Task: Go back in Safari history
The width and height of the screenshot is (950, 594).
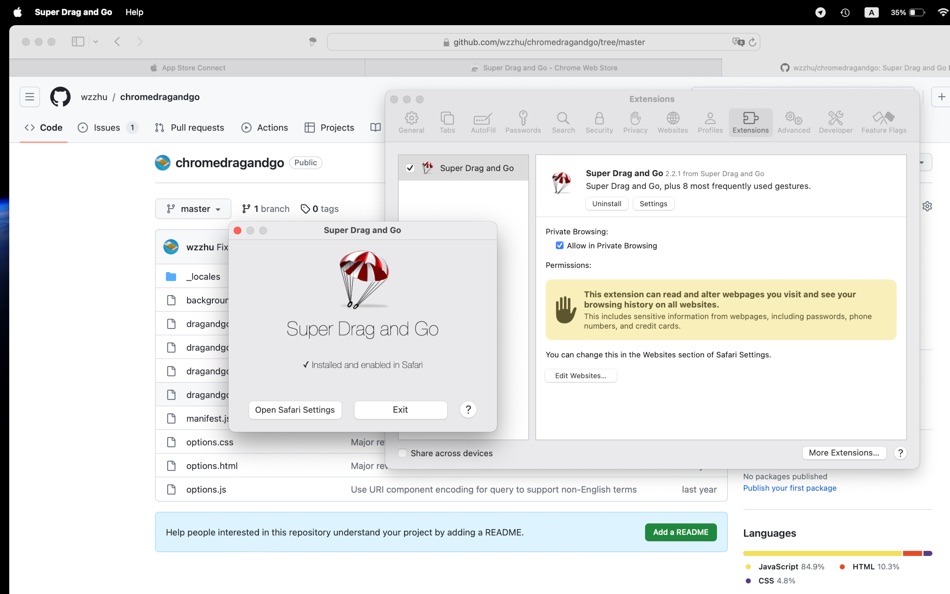Action: coord(118,42)
